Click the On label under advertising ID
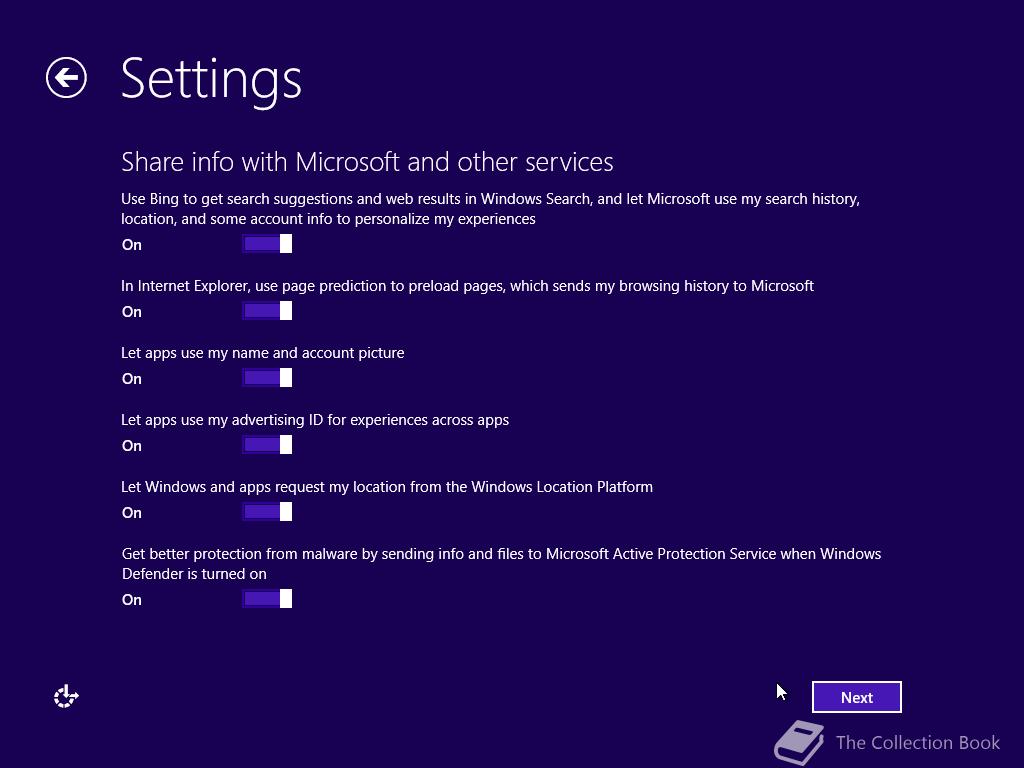Image resolution: width=1024 pixels, height=768 pixels. pos(132,446)
